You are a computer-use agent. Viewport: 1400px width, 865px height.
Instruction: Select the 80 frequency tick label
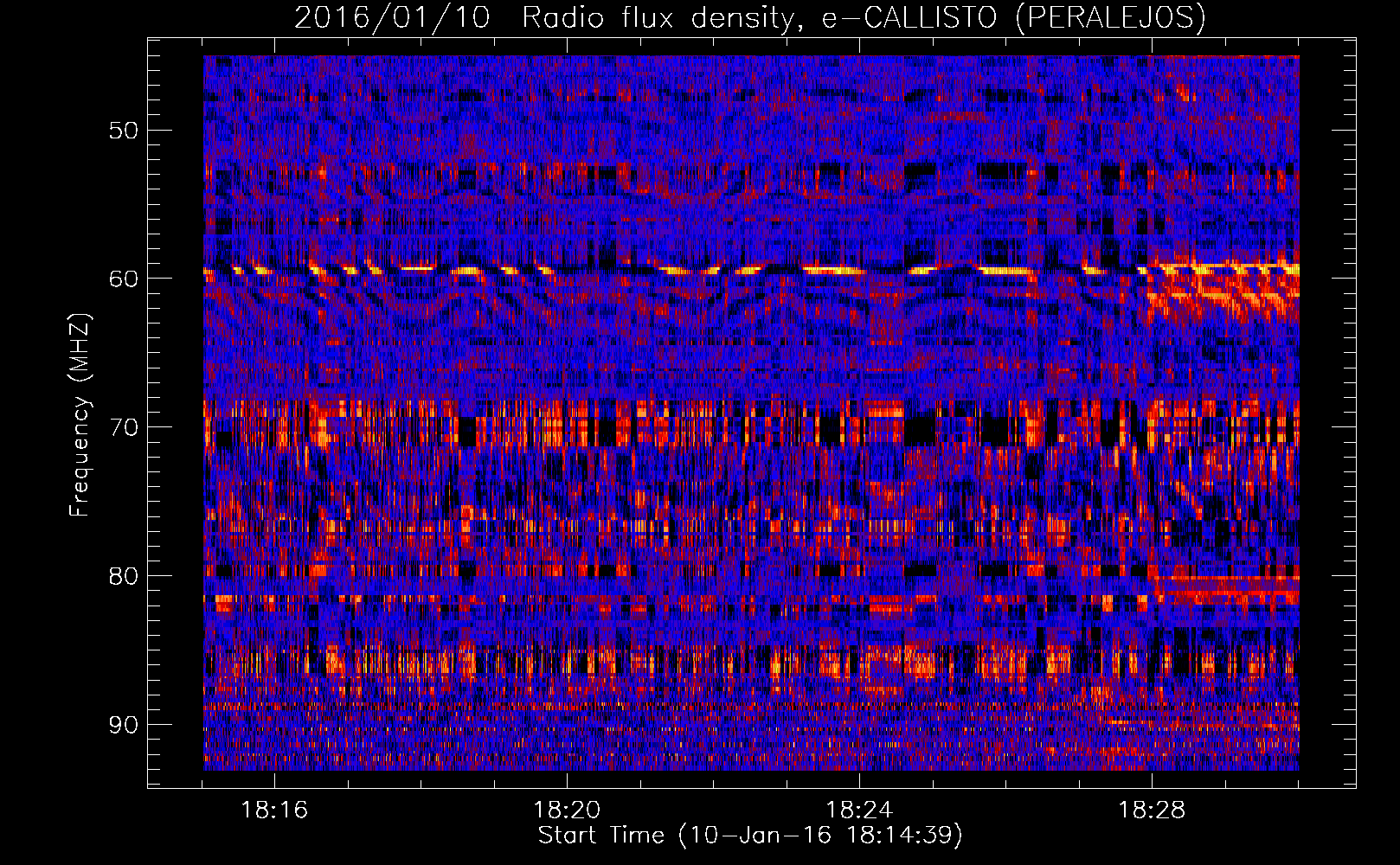click(123, 576)
